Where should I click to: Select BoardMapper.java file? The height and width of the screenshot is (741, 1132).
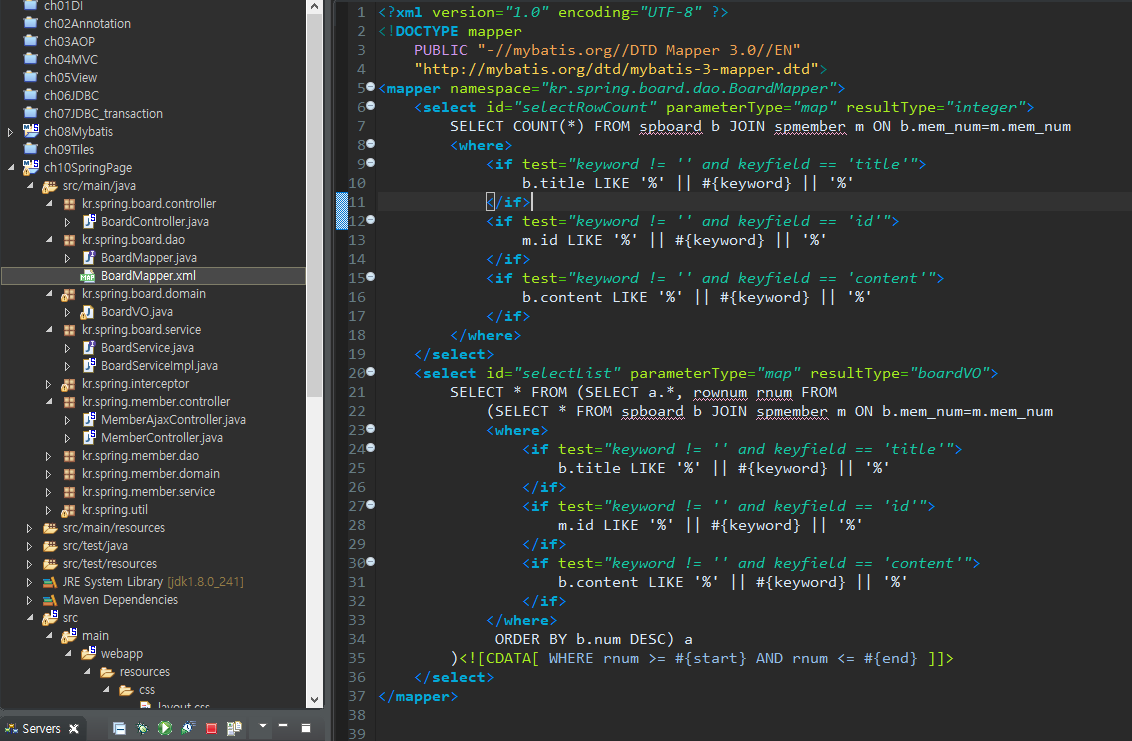(x=149, y=258)
